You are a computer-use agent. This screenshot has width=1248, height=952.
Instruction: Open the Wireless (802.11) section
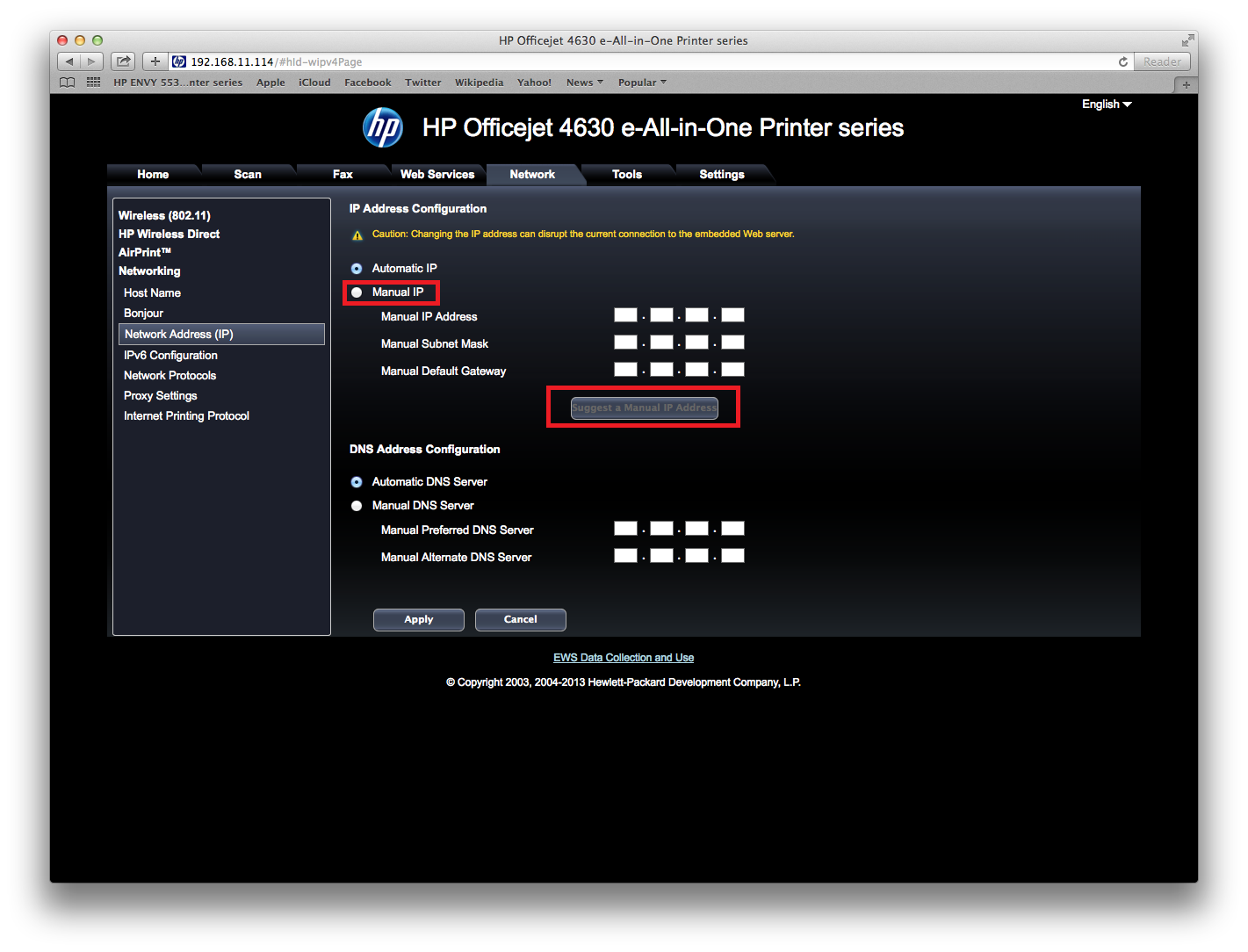[x=164, y=216]
